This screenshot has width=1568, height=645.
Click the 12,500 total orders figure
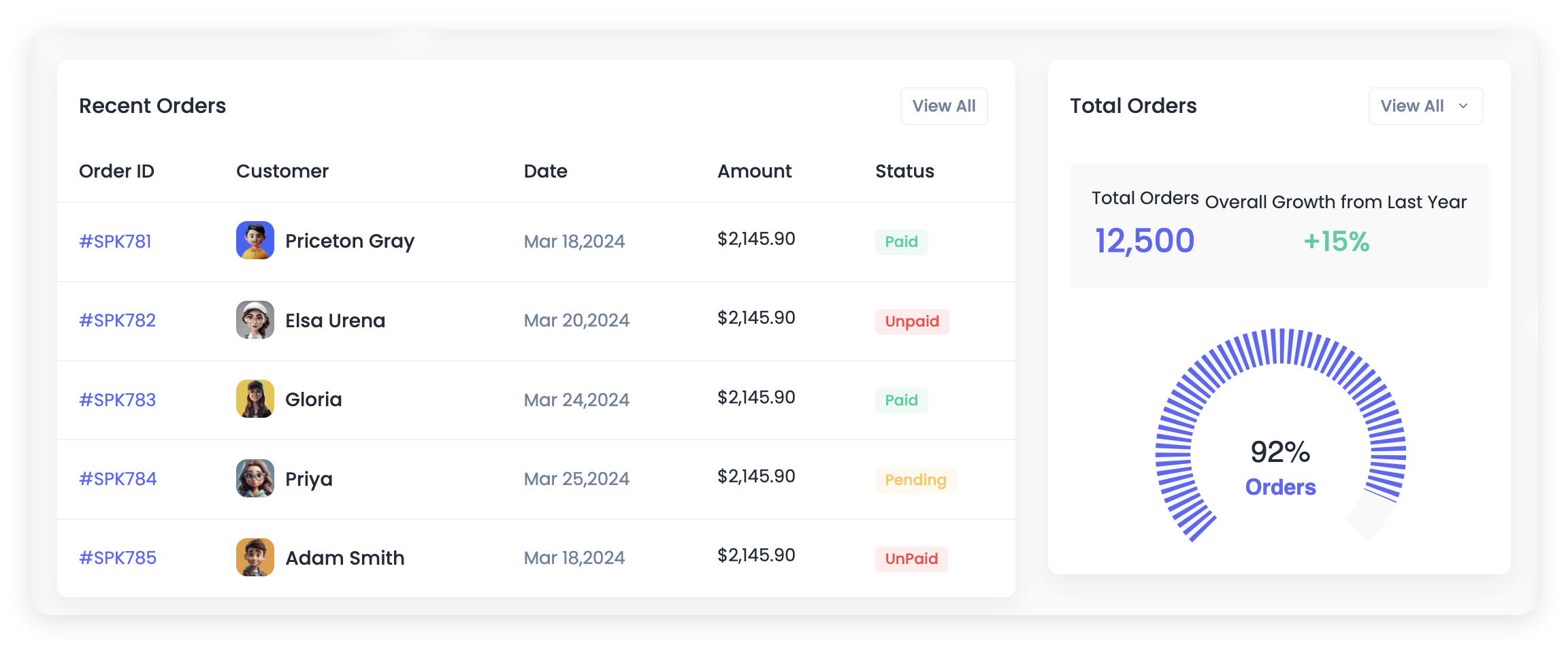point(1145,241)
